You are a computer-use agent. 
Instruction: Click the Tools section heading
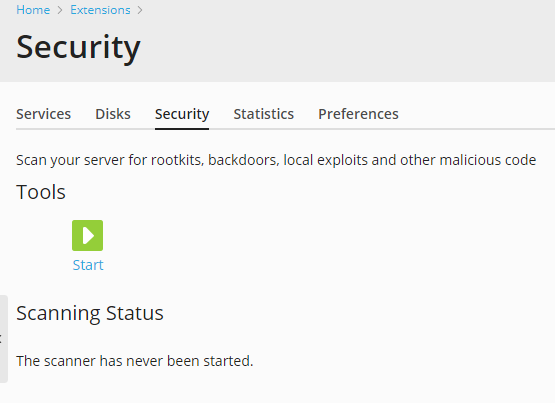pos(41,192)
